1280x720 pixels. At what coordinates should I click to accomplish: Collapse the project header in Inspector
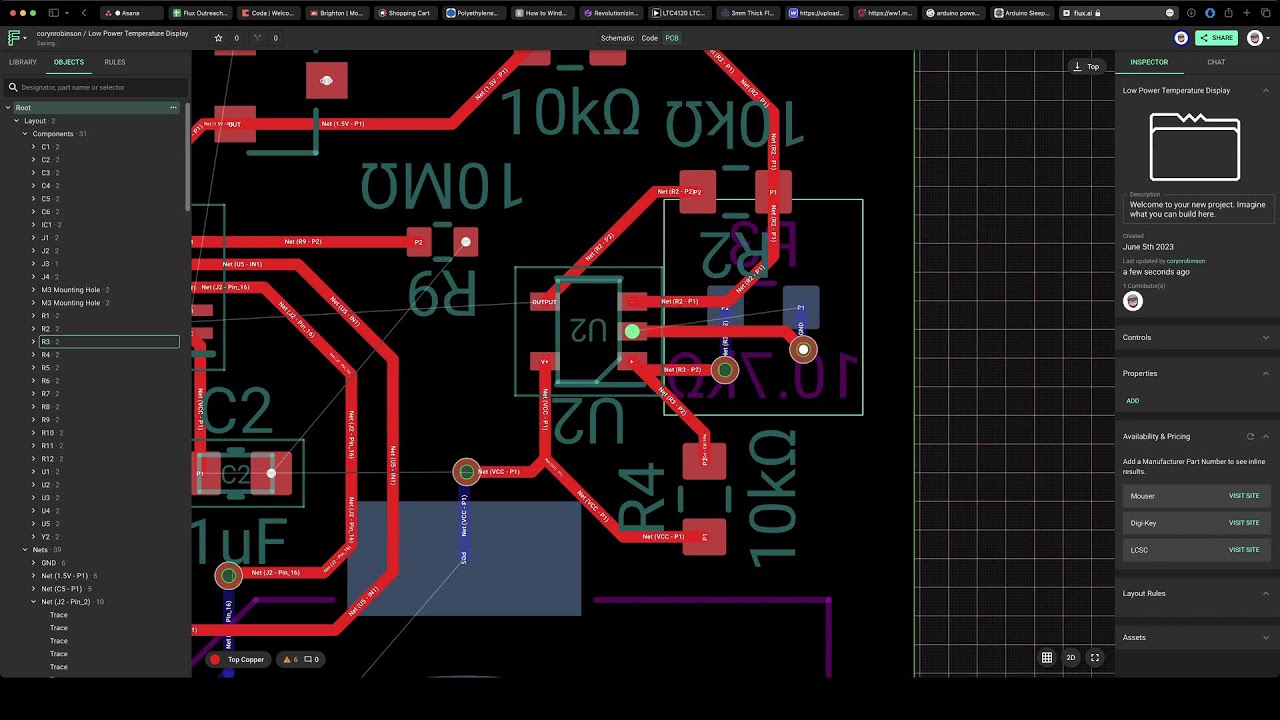click(x=1265, y=90)
